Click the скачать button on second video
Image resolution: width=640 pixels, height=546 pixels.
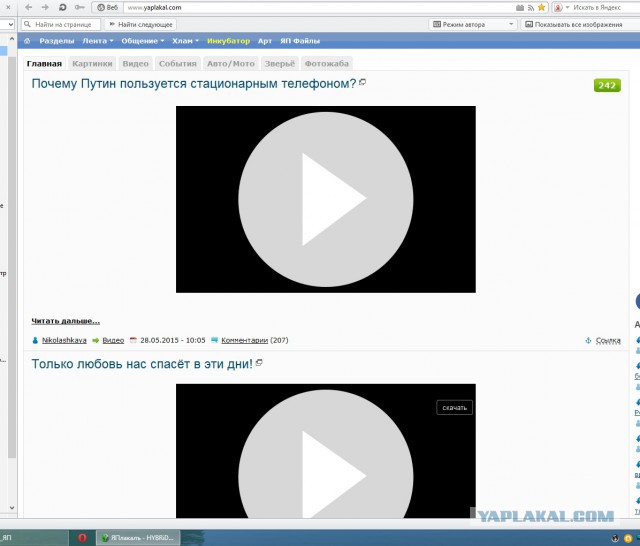[455, 407]
